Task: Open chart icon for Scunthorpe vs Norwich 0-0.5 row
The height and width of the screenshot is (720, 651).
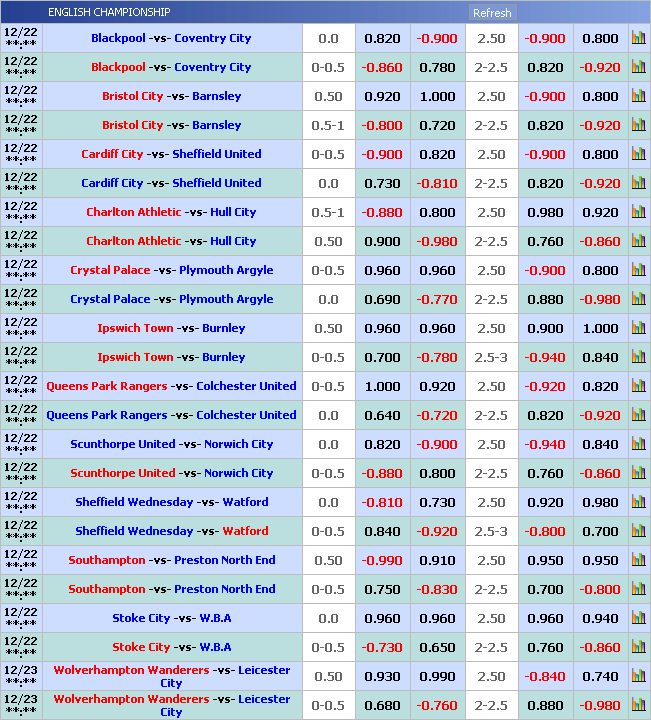Action: click(x=638, y=474)
